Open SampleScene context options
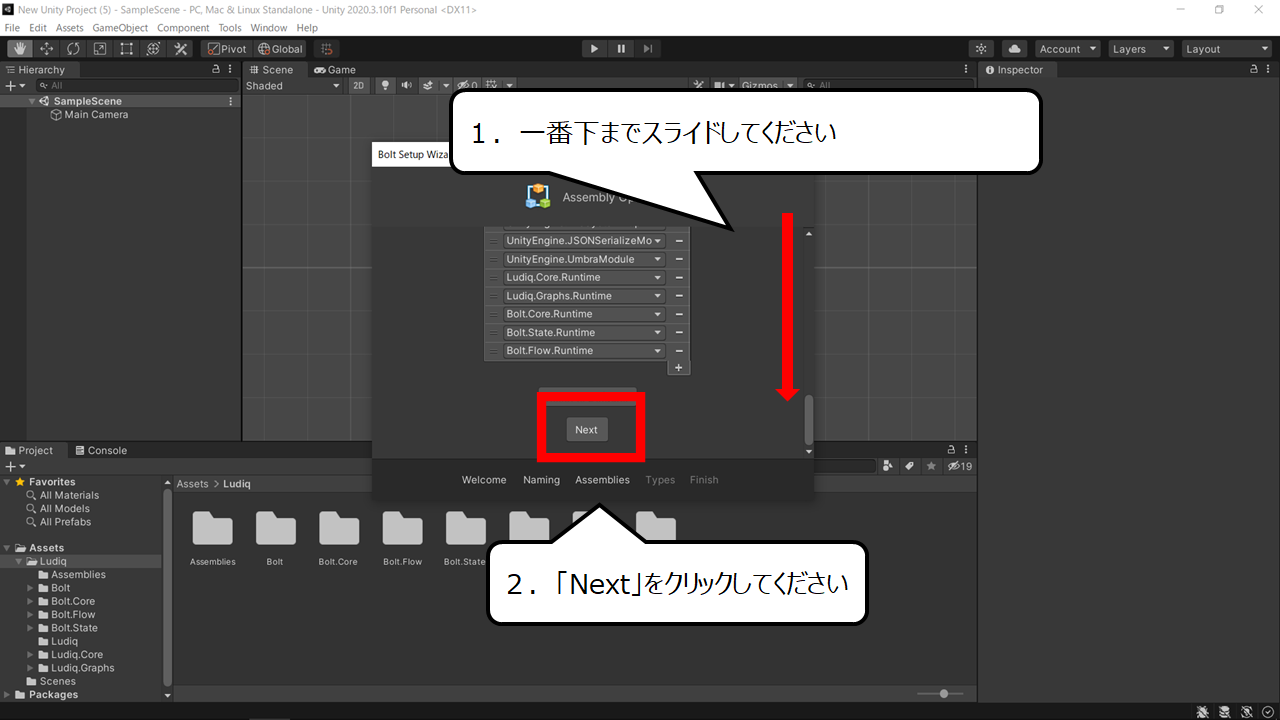Screen dimensions: 1280x720 click(231, 101)
